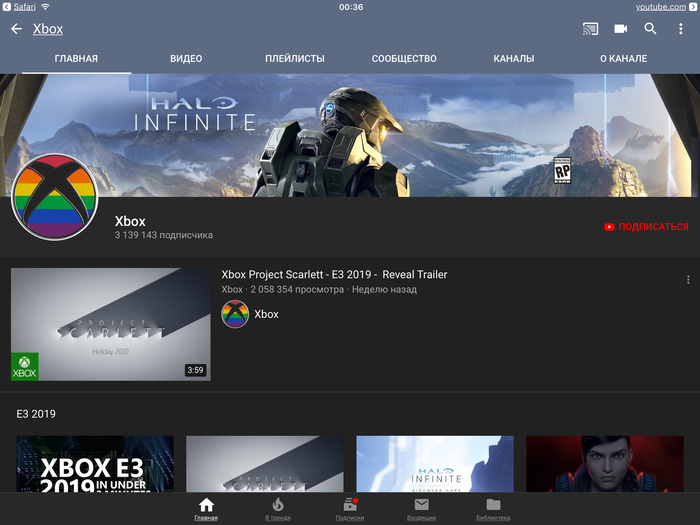Image resolution: width=700 pixels, height=525 pixels.
Task: Select the КАНАЛЫ tab
Action: coord(513,59)
